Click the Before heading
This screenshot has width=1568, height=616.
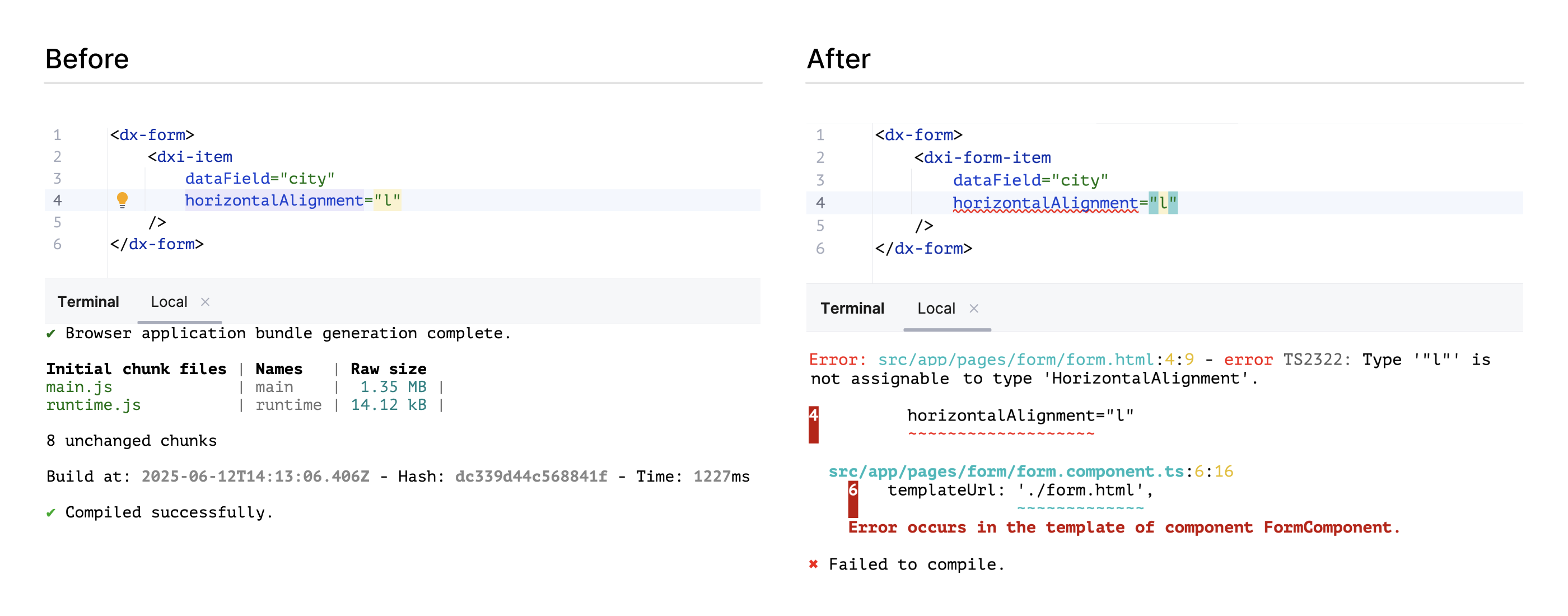click(x=87, y=59)
